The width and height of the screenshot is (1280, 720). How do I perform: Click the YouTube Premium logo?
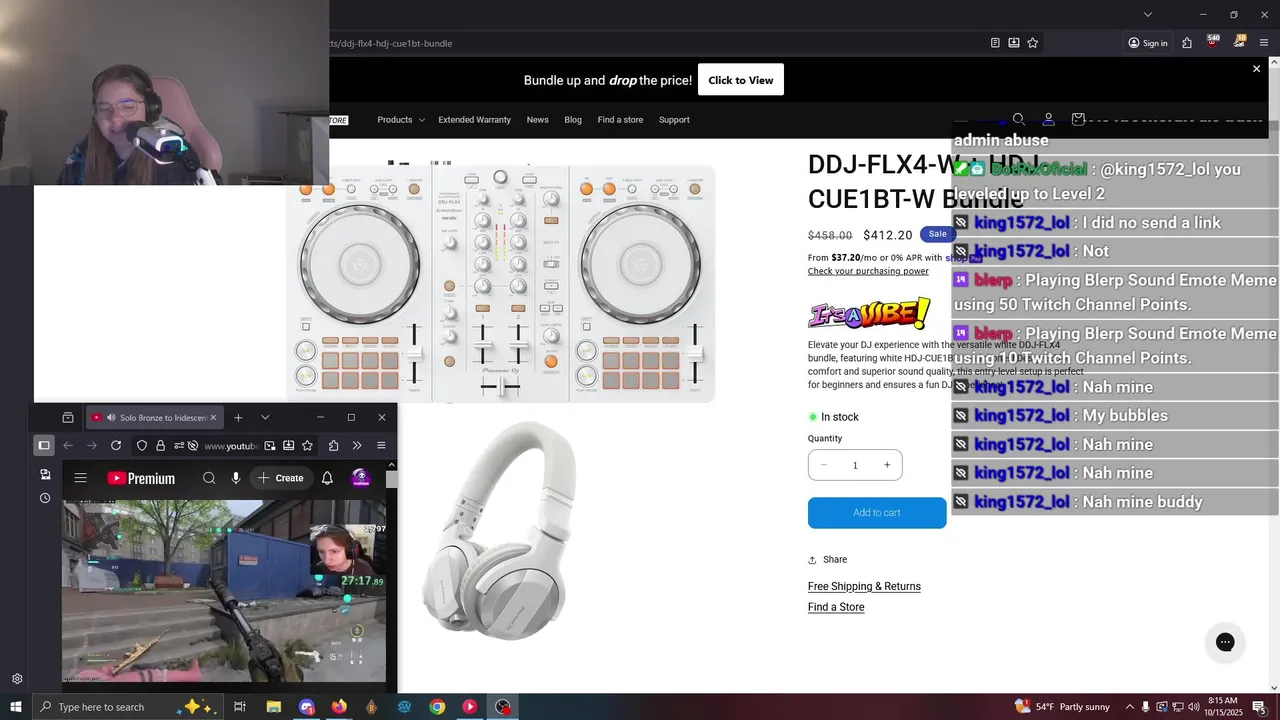(141, 478)
